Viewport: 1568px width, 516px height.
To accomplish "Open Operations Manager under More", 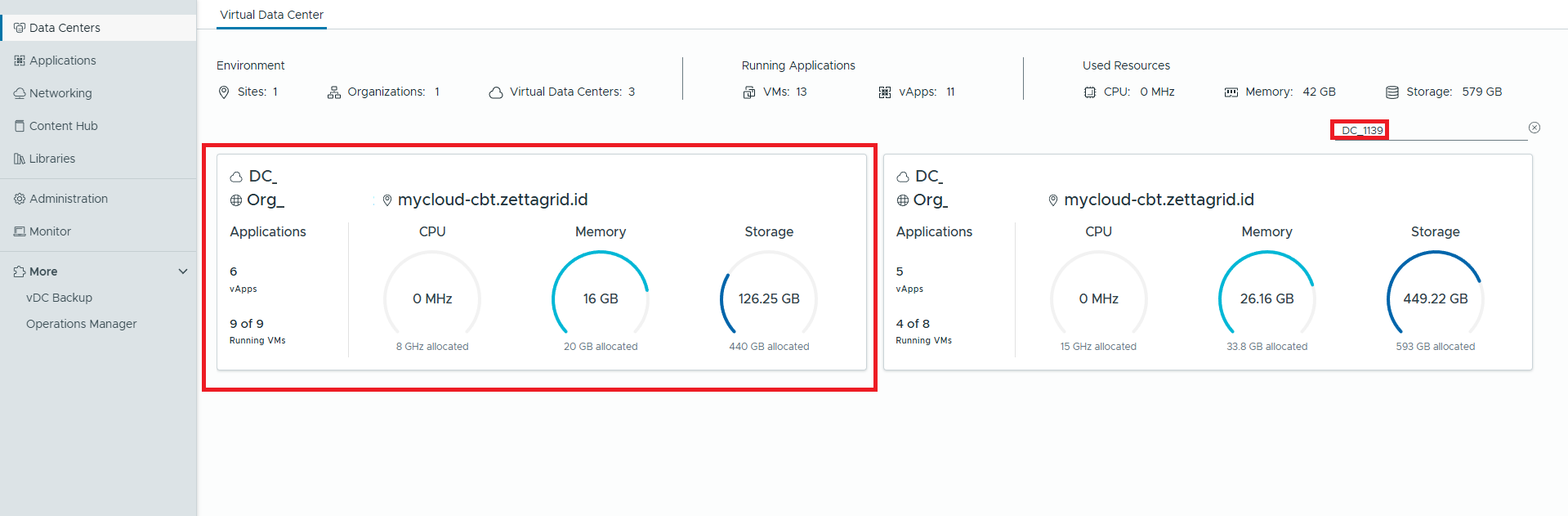I will [x=82, y=324].
